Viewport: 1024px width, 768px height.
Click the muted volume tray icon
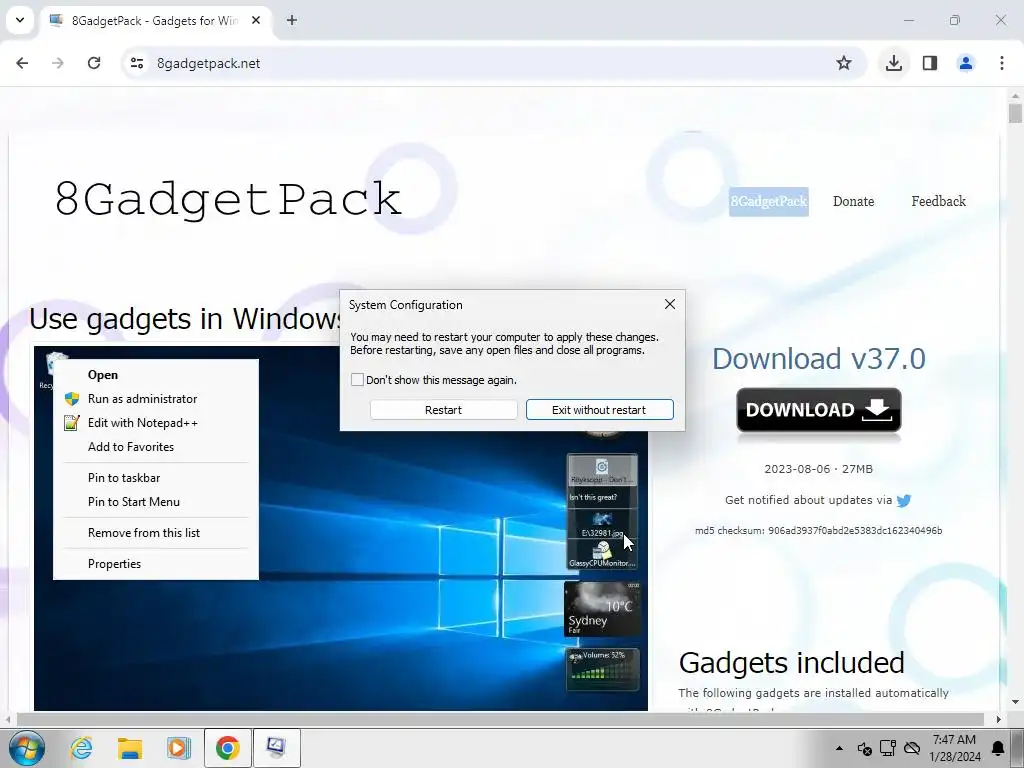(x=864, y=748)
